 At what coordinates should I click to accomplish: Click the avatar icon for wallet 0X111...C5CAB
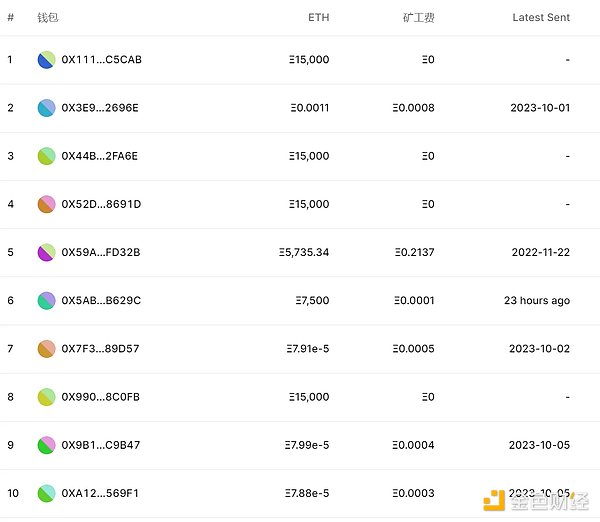tap(46, 60)
